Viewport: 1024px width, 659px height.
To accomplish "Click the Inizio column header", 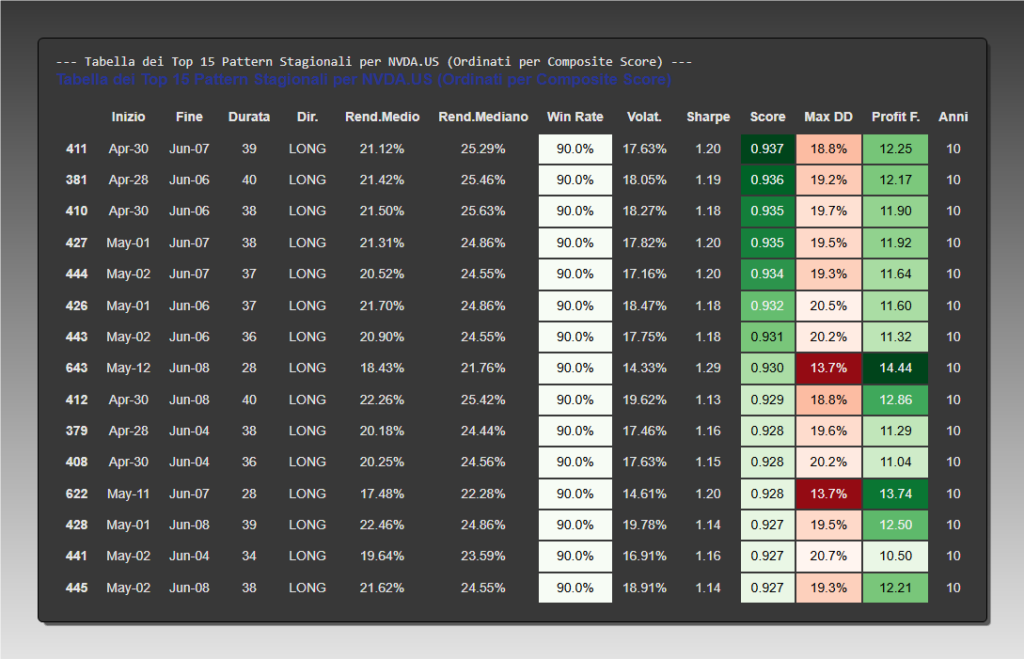I will [x=128, y=117].
